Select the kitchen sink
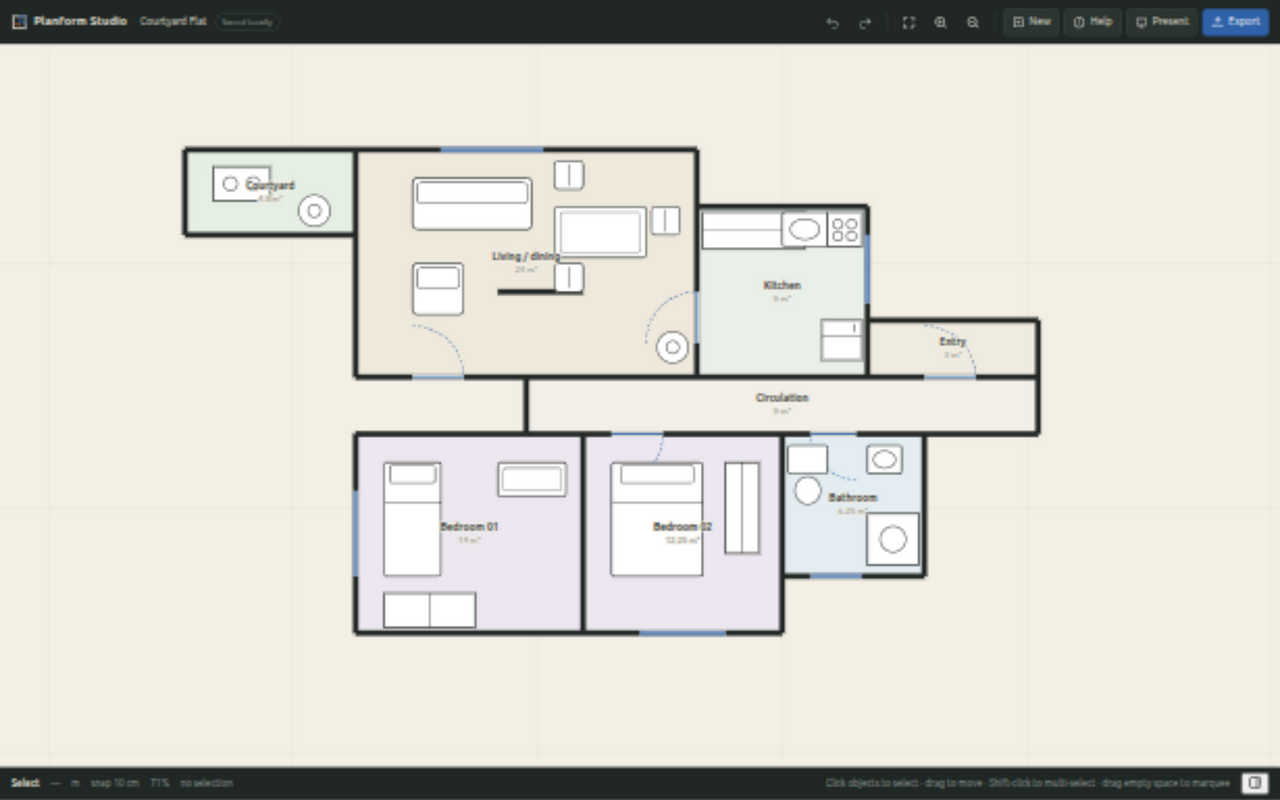Viewport: 1280px width, 800px height. (804, 229)
